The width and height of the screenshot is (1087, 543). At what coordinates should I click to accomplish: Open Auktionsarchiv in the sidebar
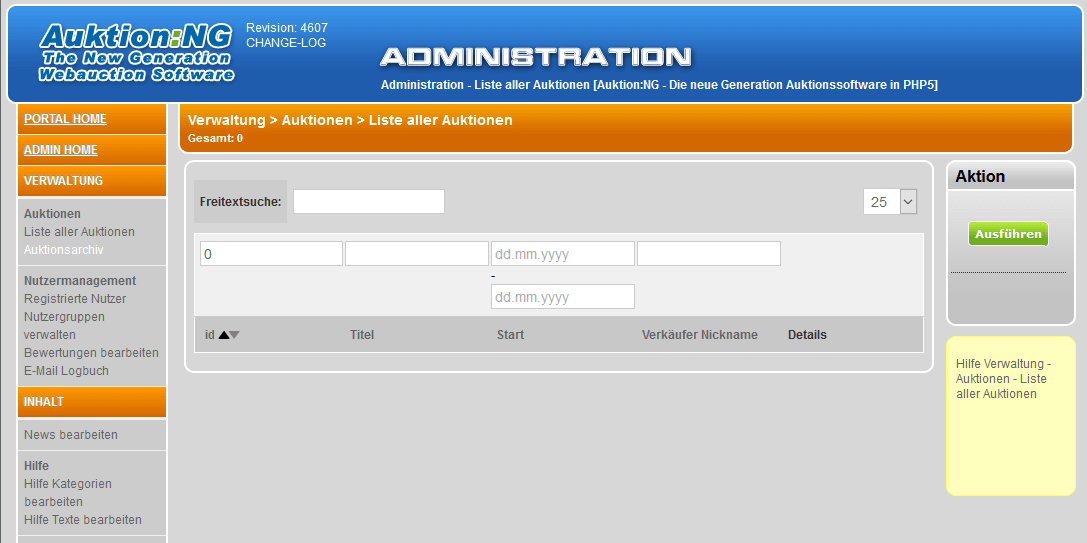coord(64,250)
